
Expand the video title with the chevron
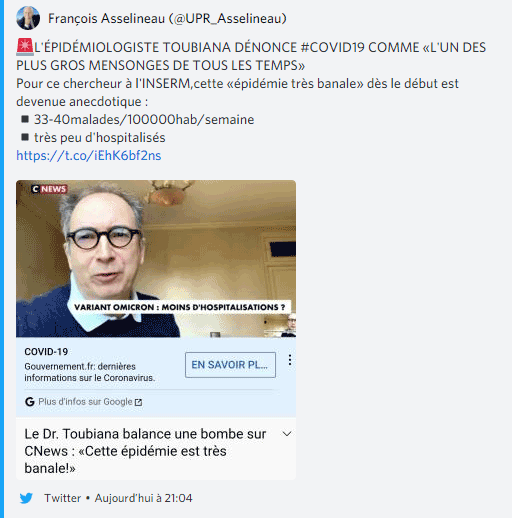coord(287,434)
